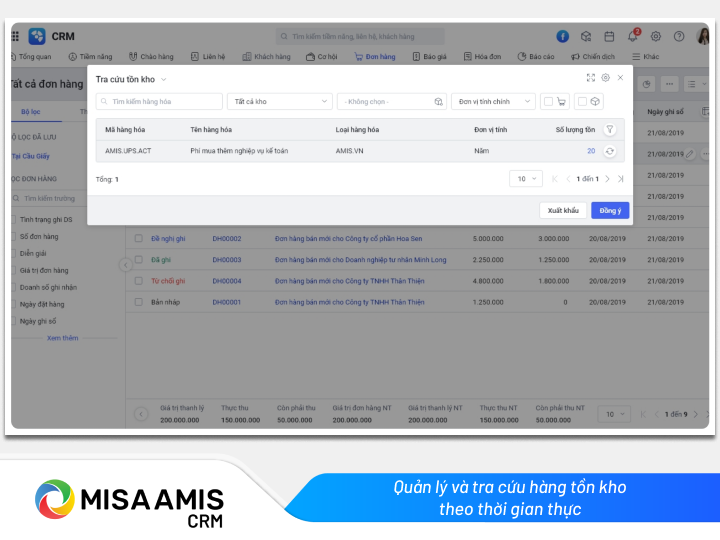Go to last page in inventory dialog
The width and height of the screenshot is (720, 540).
[x=621, y=179]
